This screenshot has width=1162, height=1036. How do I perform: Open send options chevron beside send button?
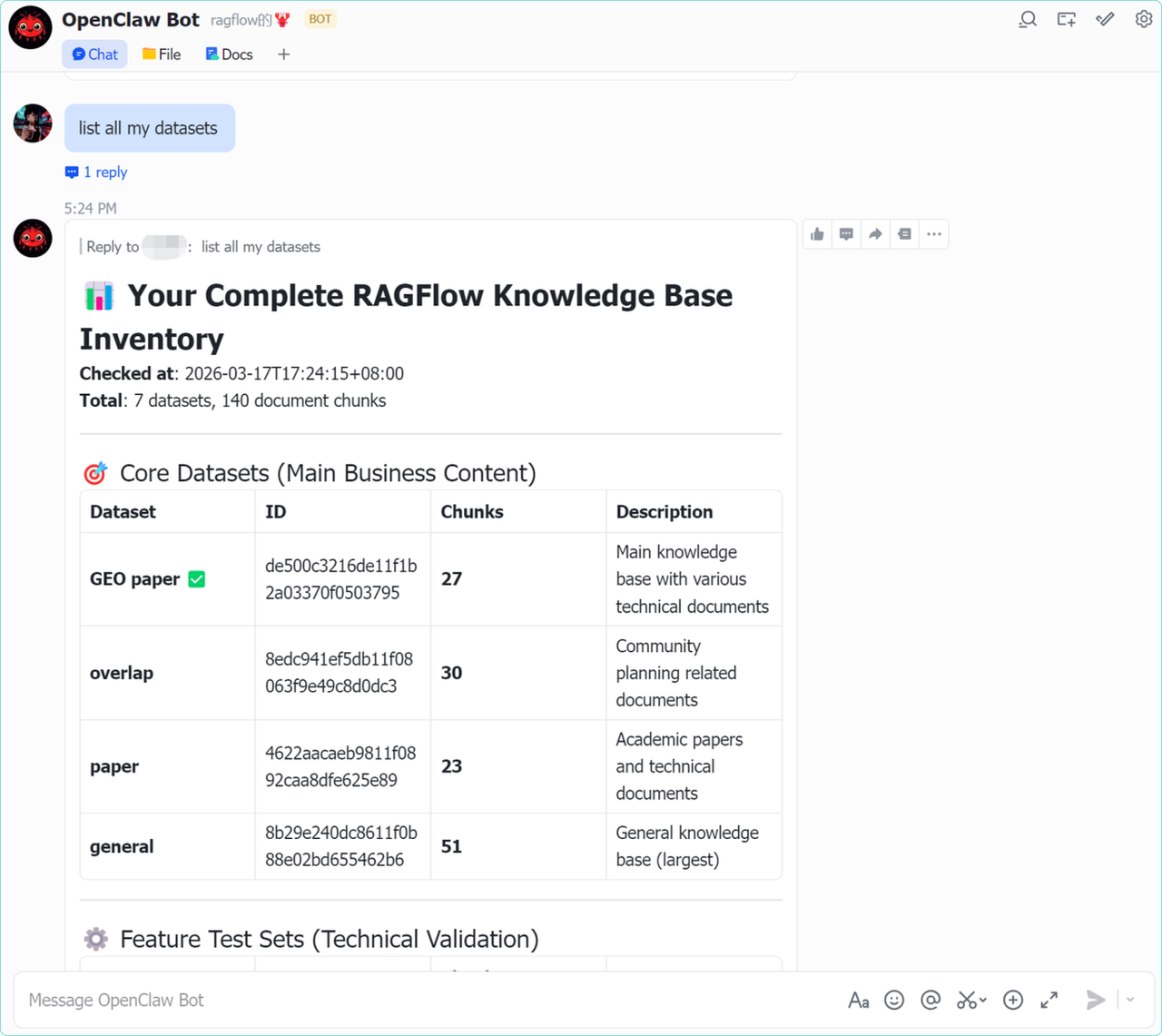pyautogui.click(x=1130, y=1000)
